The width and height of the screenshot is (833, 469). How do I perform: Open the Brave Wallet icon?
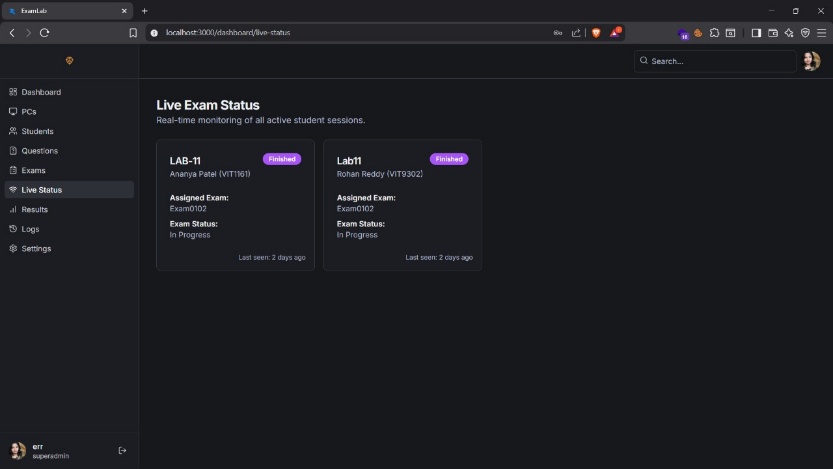(773, 33)
